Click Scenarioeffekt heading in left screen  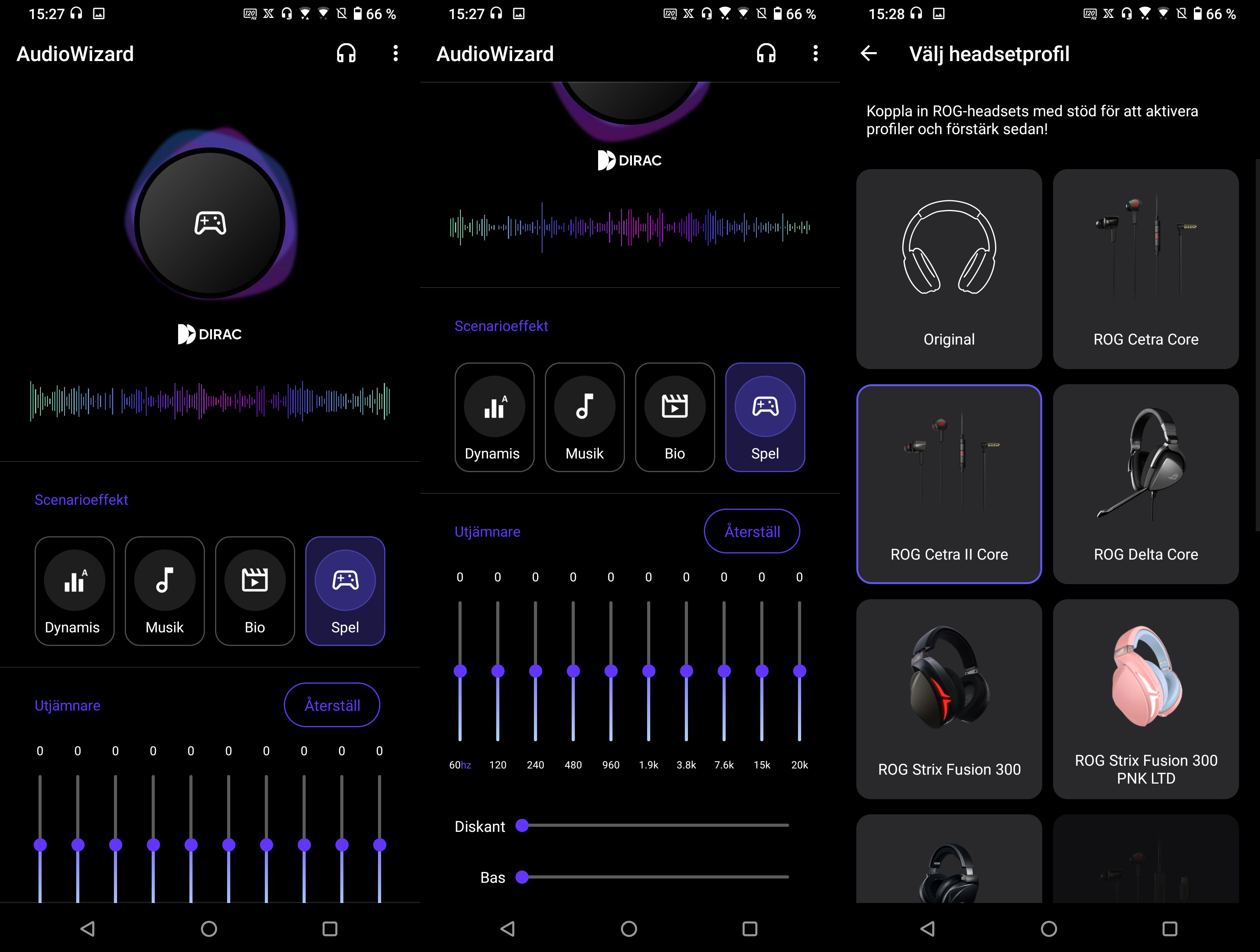click(81, 500)
